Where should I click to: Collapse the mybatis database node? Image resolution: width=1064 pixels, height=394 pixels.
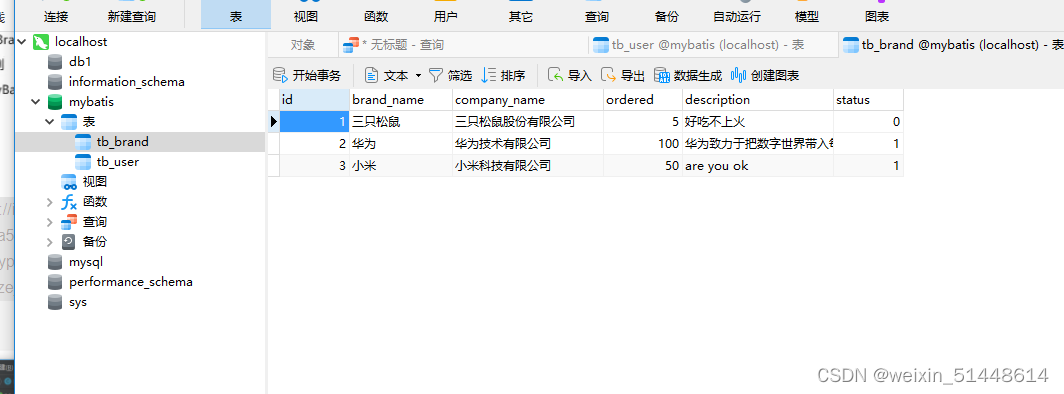[x=36, y=102]
